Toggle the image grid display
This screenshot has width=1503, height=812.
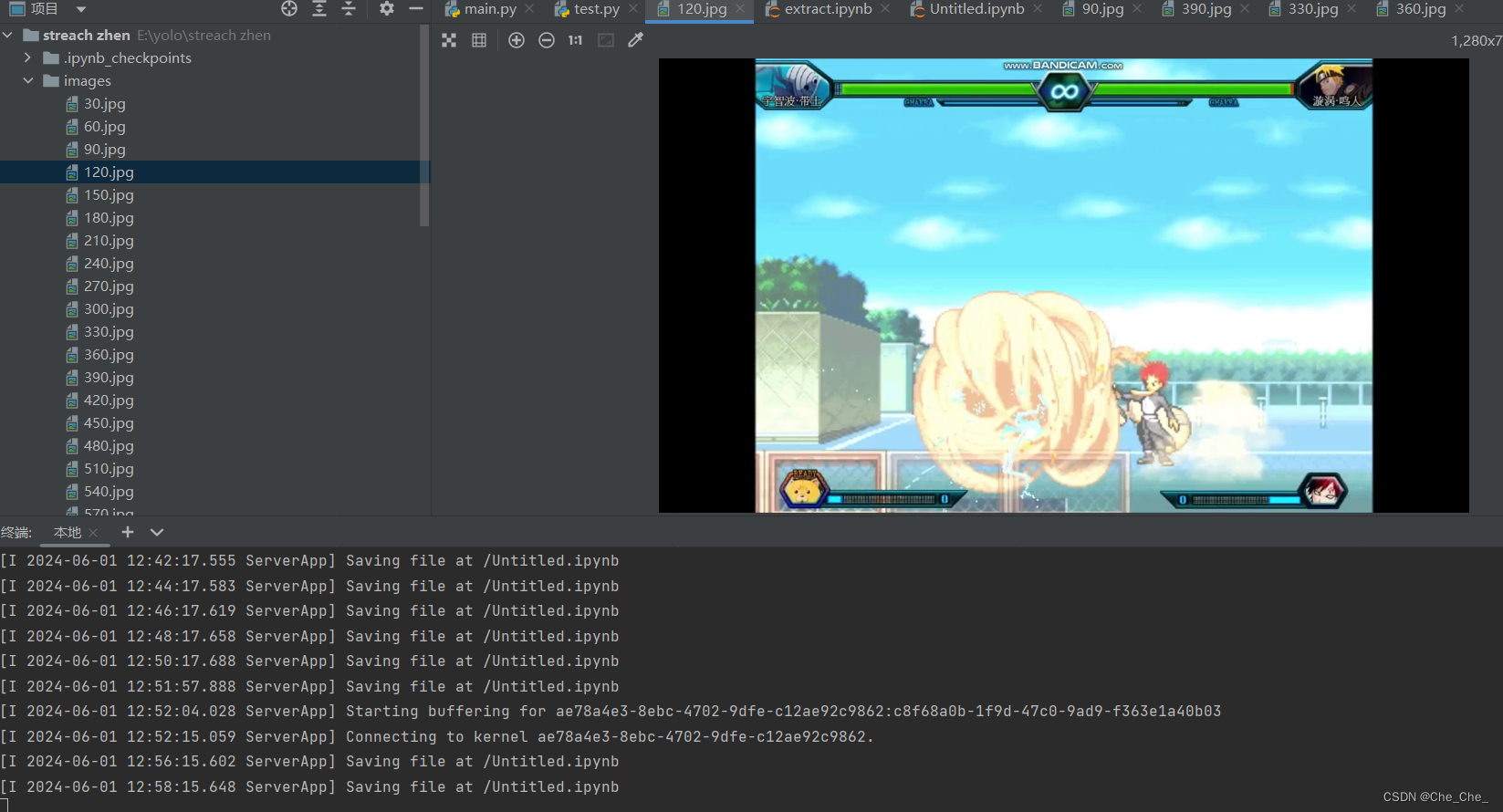pyautogui.click(x=479, y=40)
